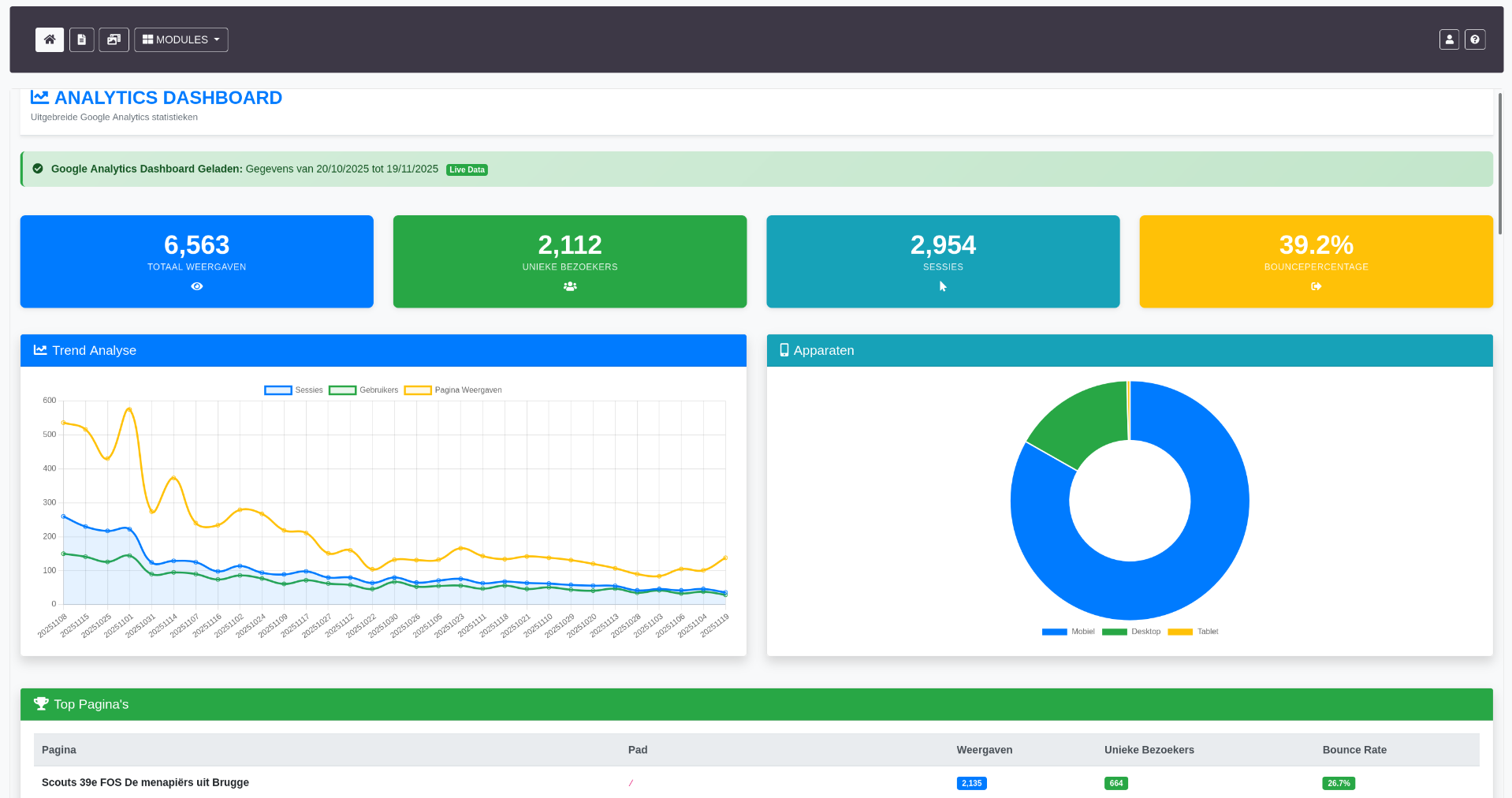Click the users icon on Unieke Bezoekers card

pos(569,286)
